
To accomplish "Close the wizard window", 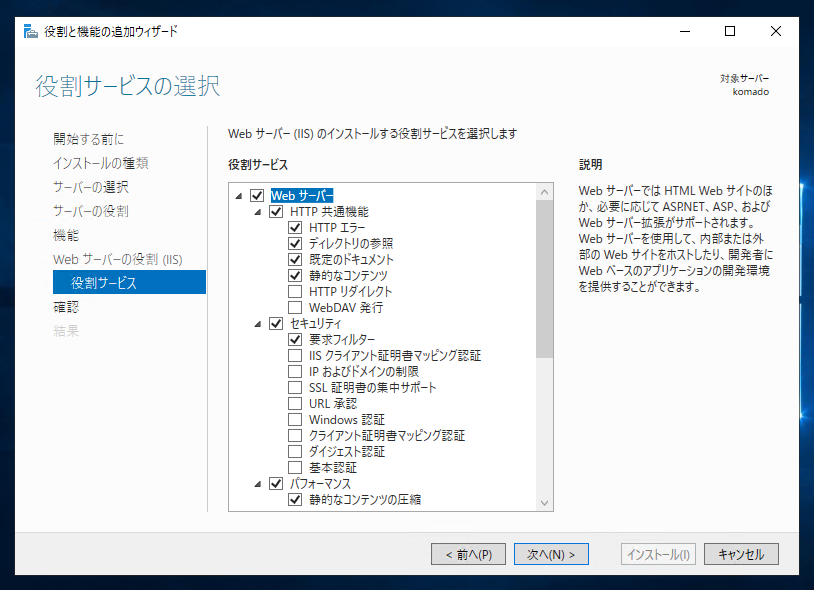I will [x=776, y=32].
